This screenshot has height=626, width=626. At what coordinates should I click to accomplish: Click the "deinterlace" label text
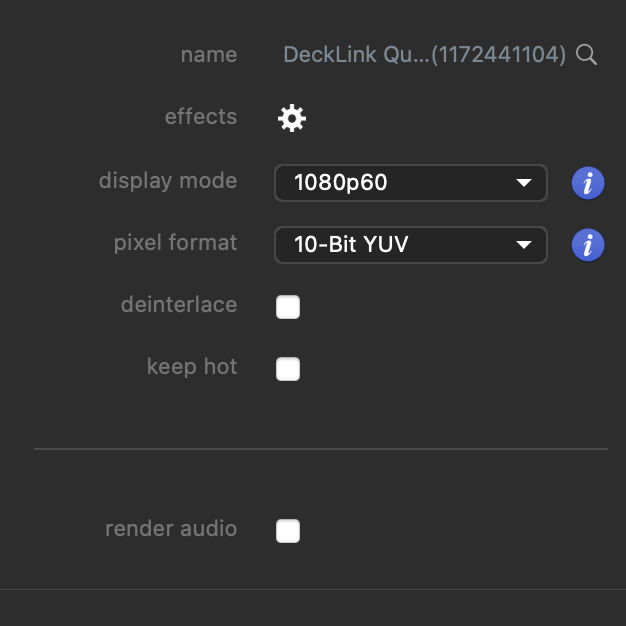coord(179,305)
